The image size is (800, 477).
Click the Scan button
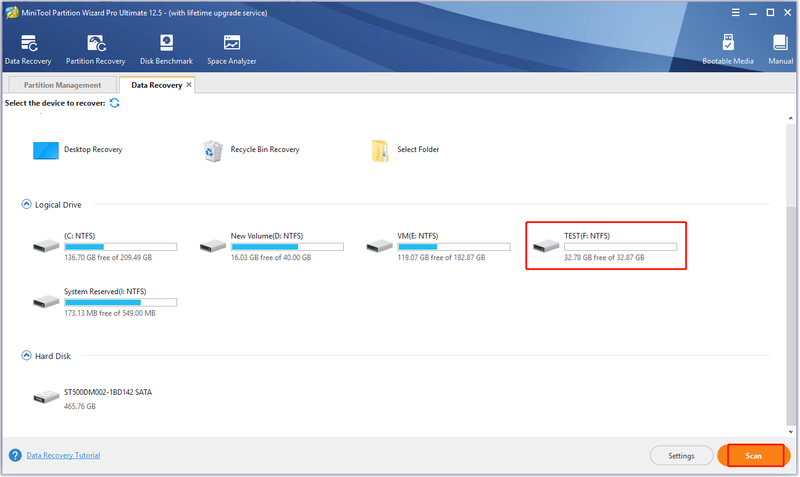[x=754, y=456]
